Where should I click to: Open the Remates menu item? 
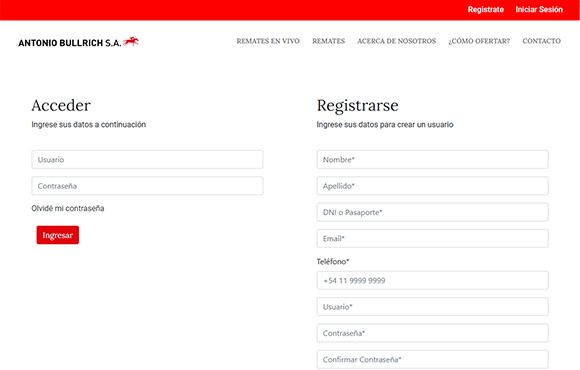(328, 41)
